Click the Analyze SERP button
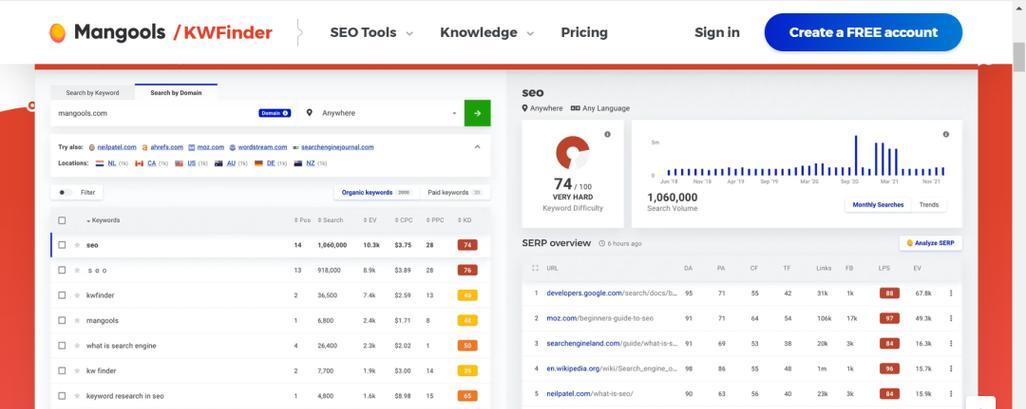 pyautogui.click(x=930, y=243)
